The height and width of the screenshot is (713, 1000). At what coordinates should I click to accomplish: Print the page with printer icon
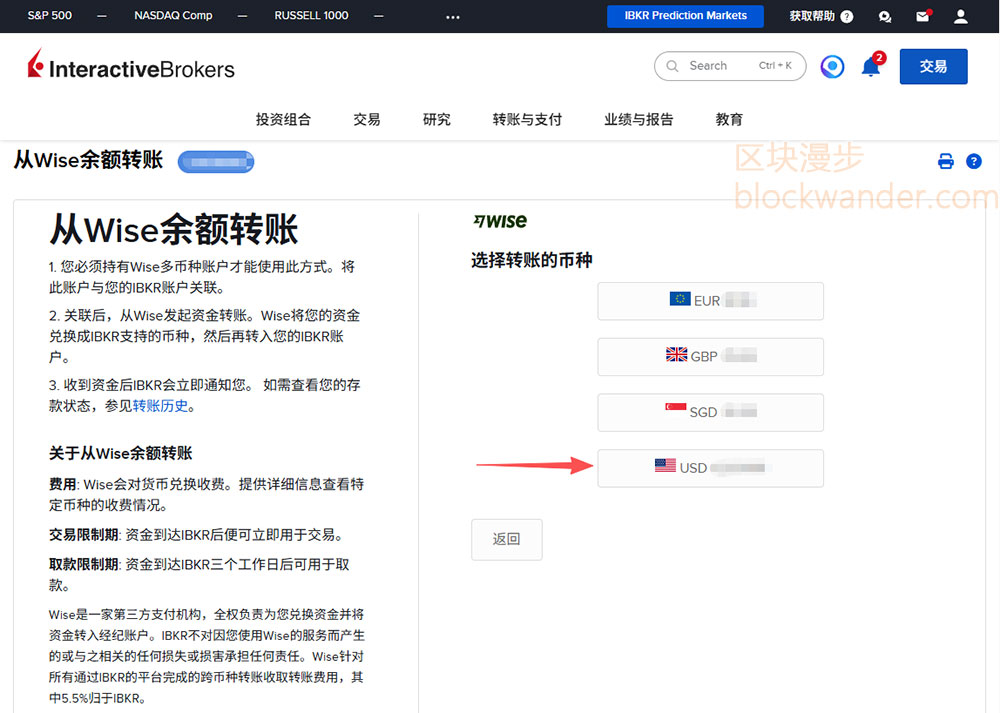coord(946,161)
